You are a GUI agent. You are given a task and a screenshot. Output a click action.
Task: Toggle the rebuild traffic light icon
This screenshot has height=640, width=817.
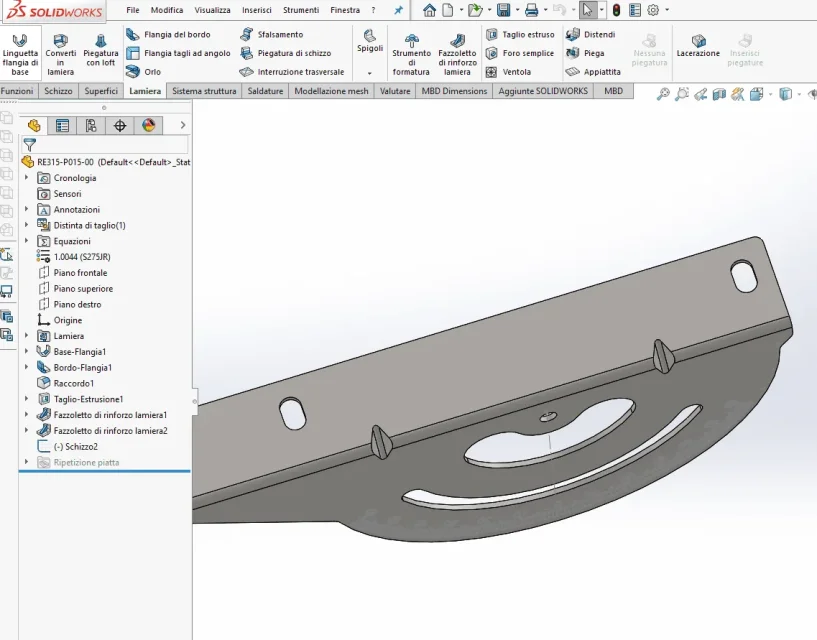point(616,10)
